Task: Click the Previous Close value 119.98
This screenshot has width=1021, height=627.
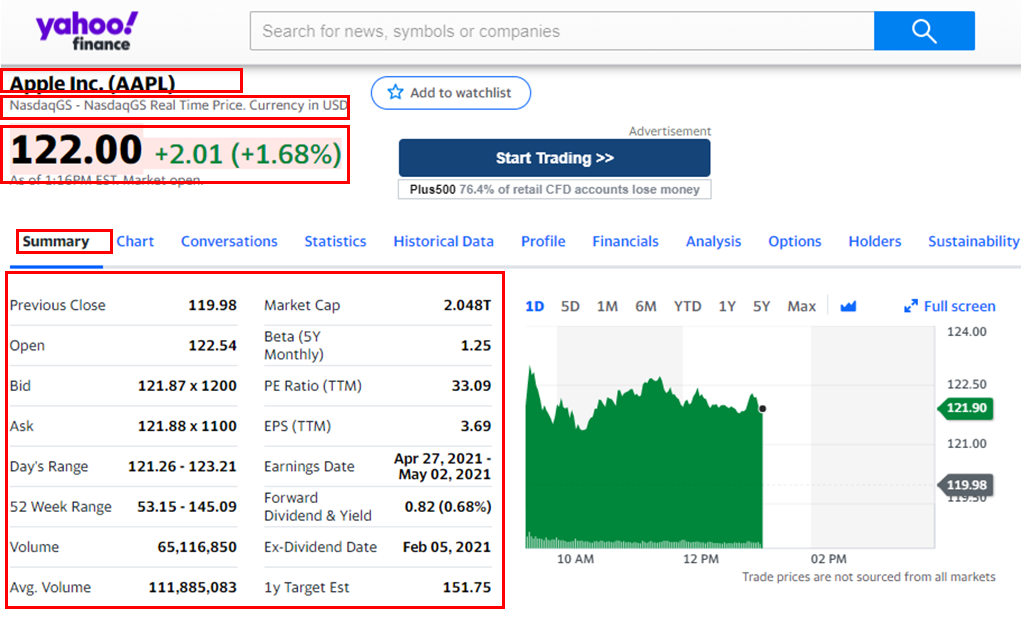Action: 212,305
